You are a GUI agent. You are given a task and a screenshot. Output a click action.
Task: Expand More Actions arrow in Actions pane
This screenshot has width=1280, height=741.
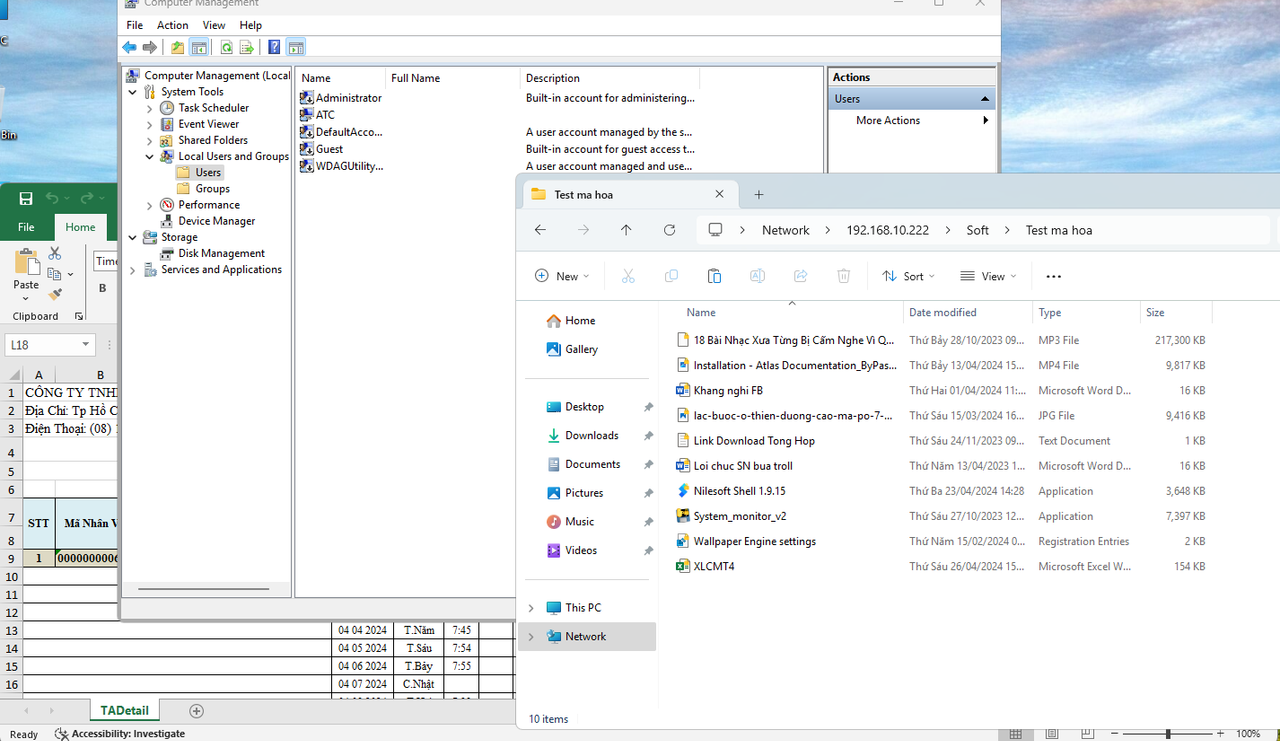point(986,120)
